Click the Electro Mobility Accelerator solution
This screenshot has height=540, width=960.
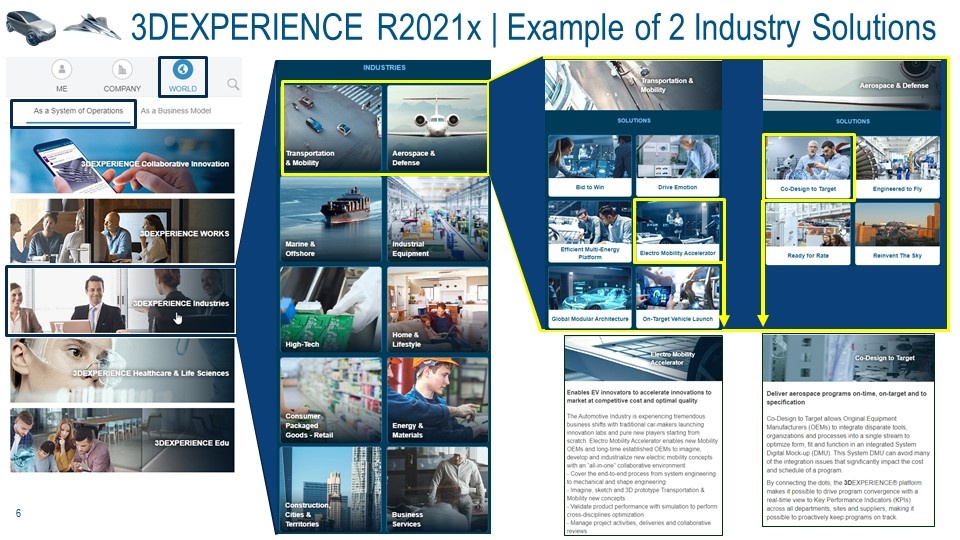678,231
